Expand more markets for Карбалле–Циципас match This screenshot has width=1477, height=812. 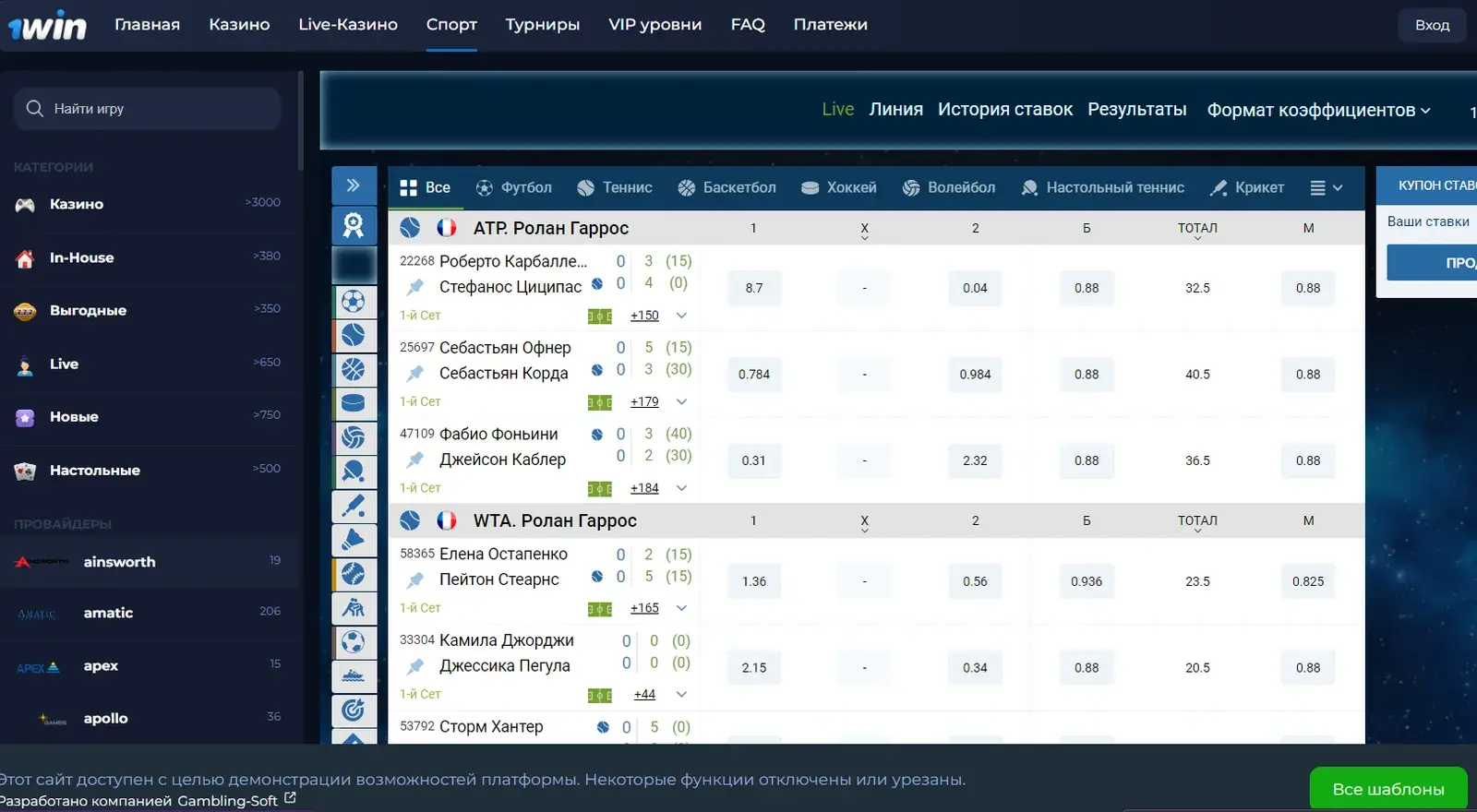click(681, 316)
